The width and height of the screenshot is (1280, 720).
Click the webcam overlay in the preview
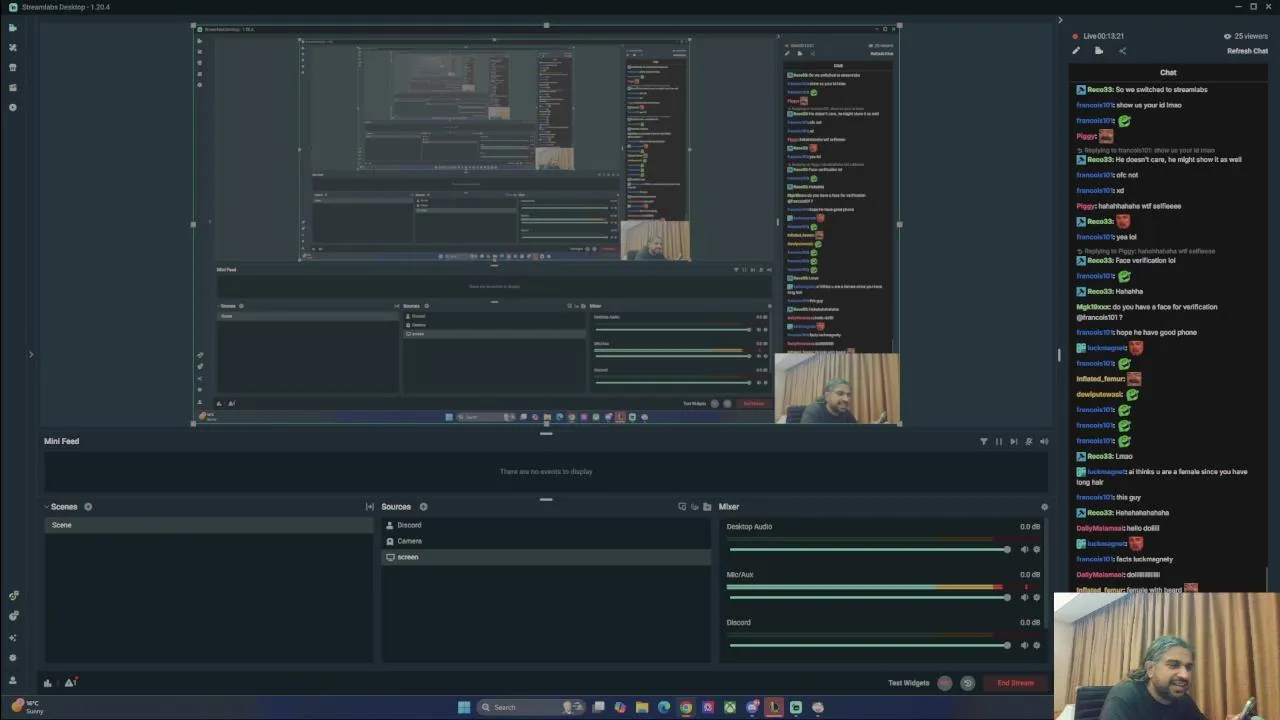[837, 388]
